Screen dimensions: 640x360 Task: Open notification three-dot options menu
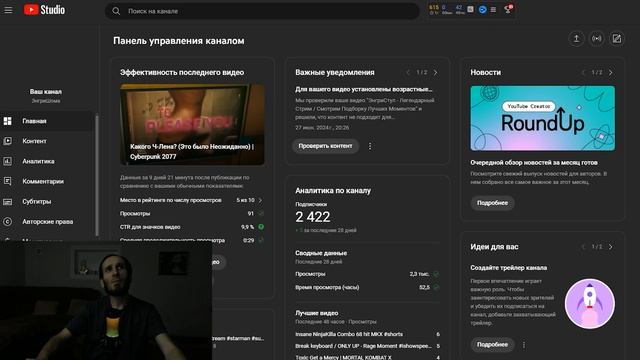[370, 146]
